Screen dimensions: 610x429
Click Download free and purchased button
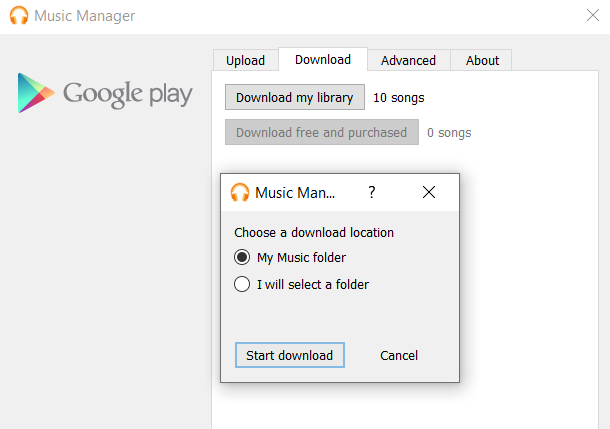321,132
